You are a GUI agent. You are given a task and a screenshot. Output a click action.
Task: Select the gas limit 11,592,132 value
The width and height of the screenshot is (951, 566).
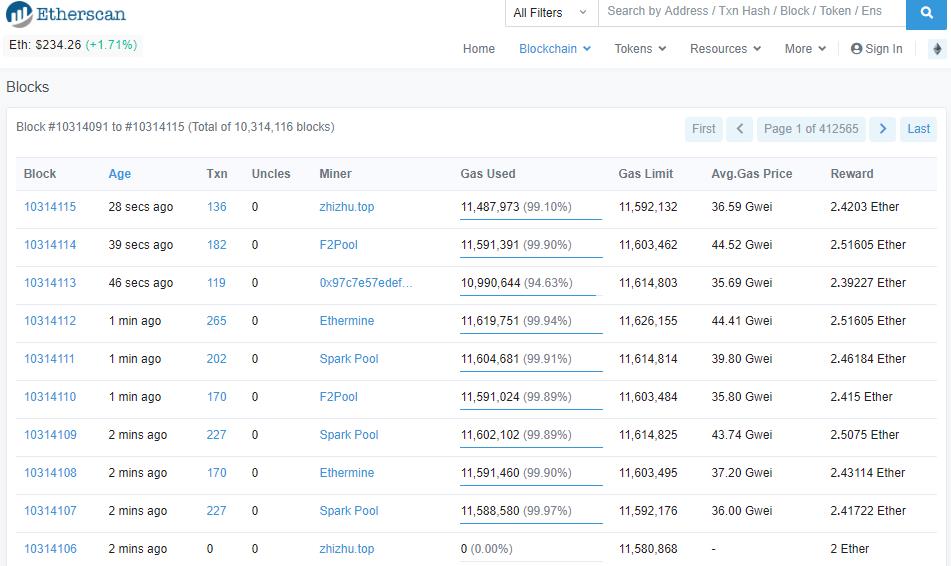648,207
